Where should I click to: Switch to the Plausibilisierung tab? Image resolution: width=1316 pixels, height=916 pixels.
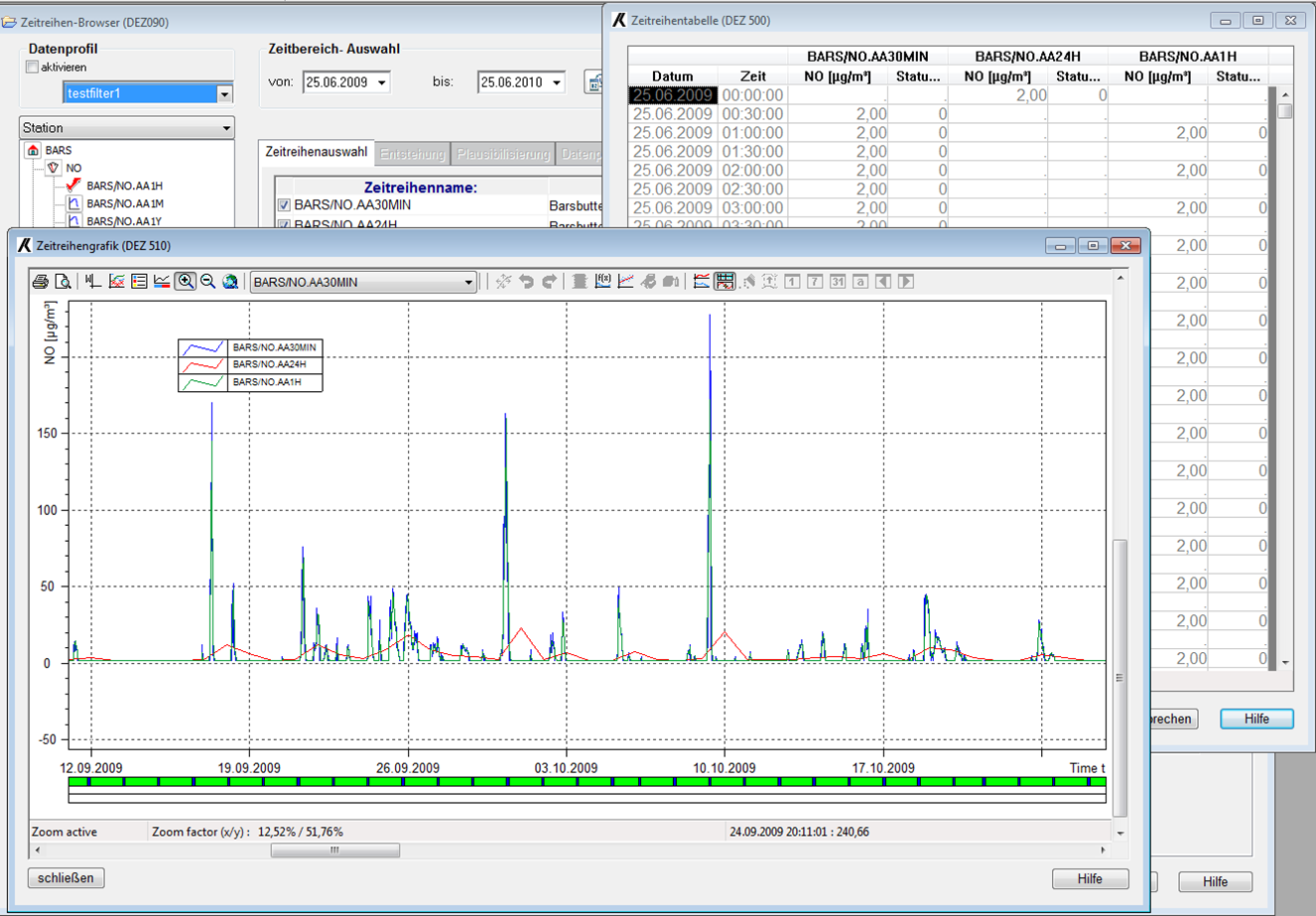point(502,154)
